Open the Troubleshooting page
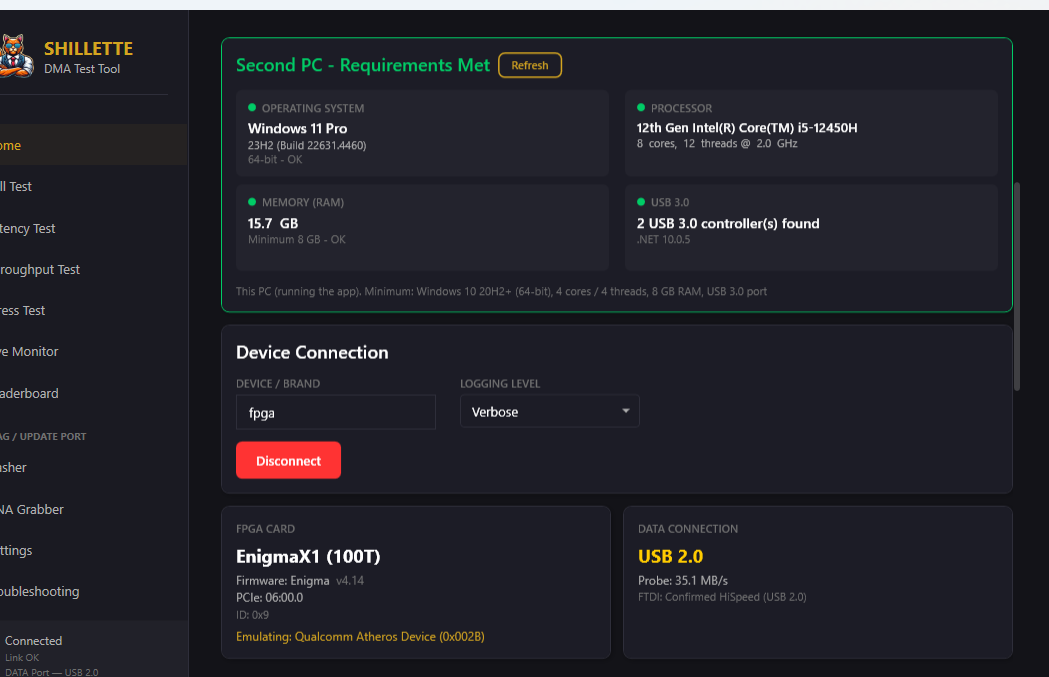1049x677 pixels. tap(94, 591)
